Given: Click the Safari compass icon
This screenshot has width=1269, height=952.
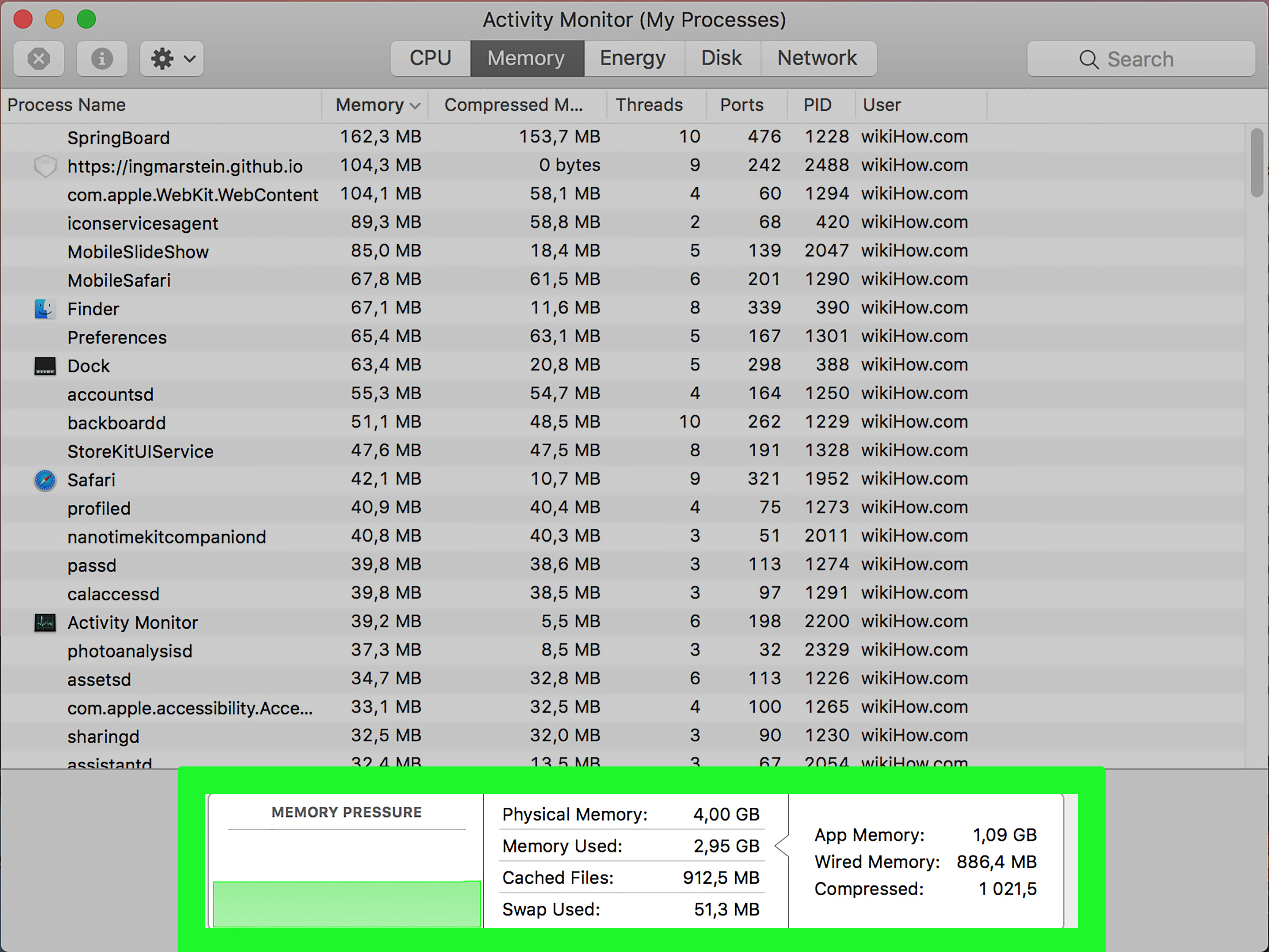Looking at the screenshot, I should 45,480.
